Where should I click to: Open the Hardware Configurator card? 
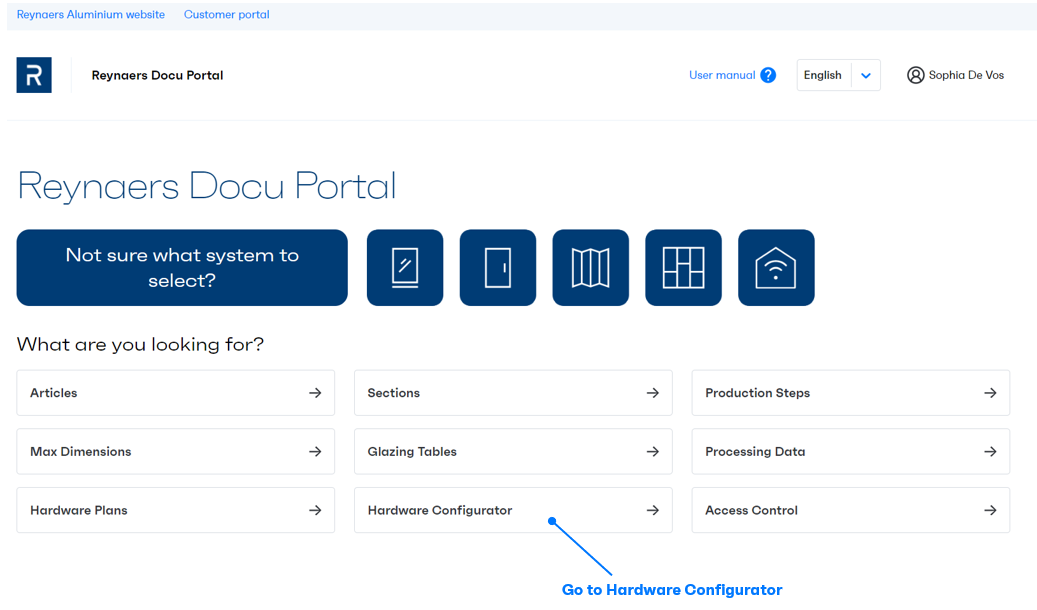(513, 510)
